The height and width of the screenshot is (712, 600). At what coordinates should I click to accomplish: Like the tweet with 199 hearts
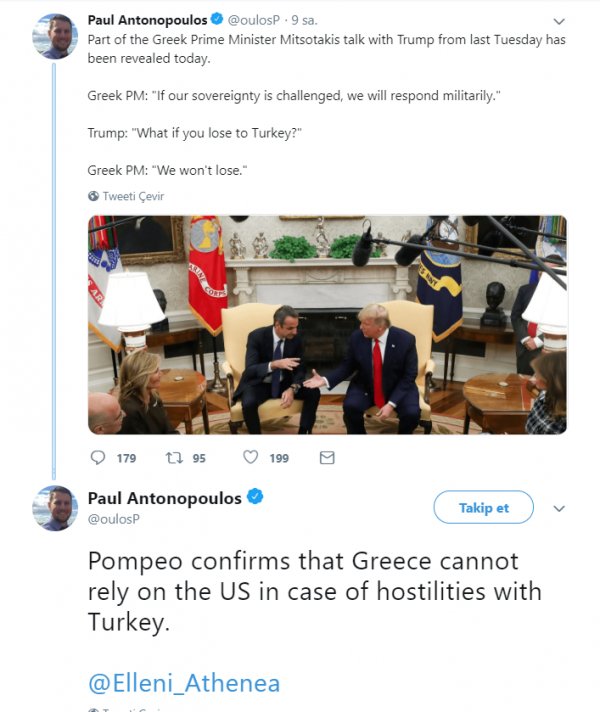(251, 457)
